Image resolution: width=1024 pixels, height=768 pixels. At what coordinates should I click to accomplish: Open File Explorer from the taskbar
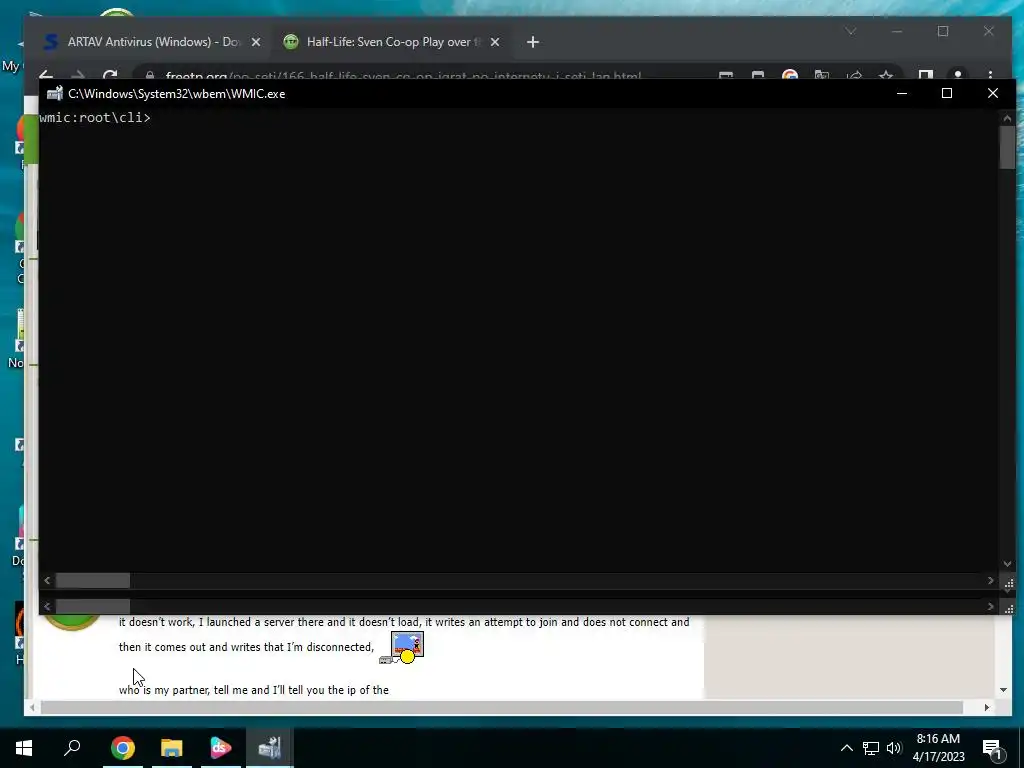[172, 748]
